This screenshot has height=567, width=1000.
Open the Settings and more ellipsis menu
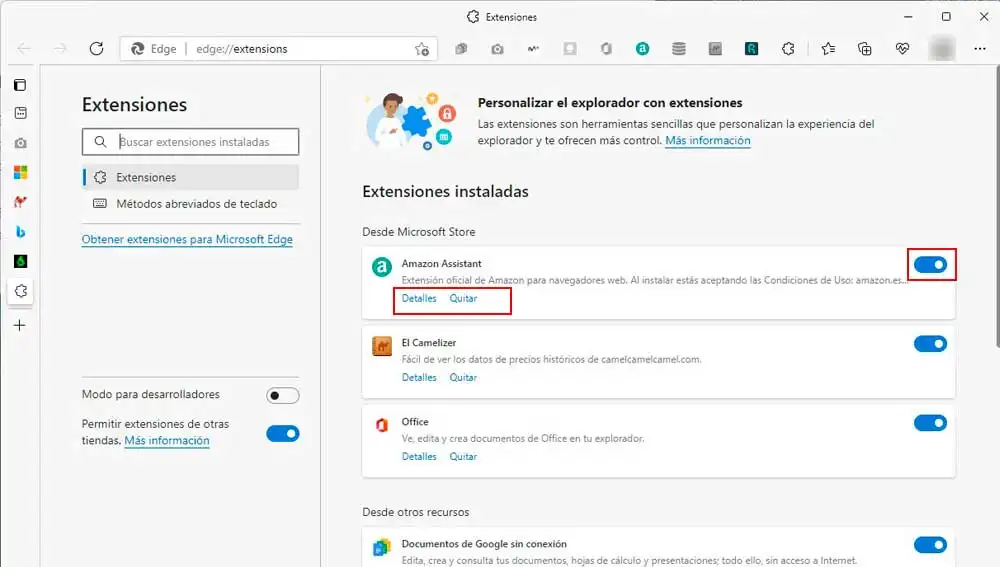tap(980, 48)
